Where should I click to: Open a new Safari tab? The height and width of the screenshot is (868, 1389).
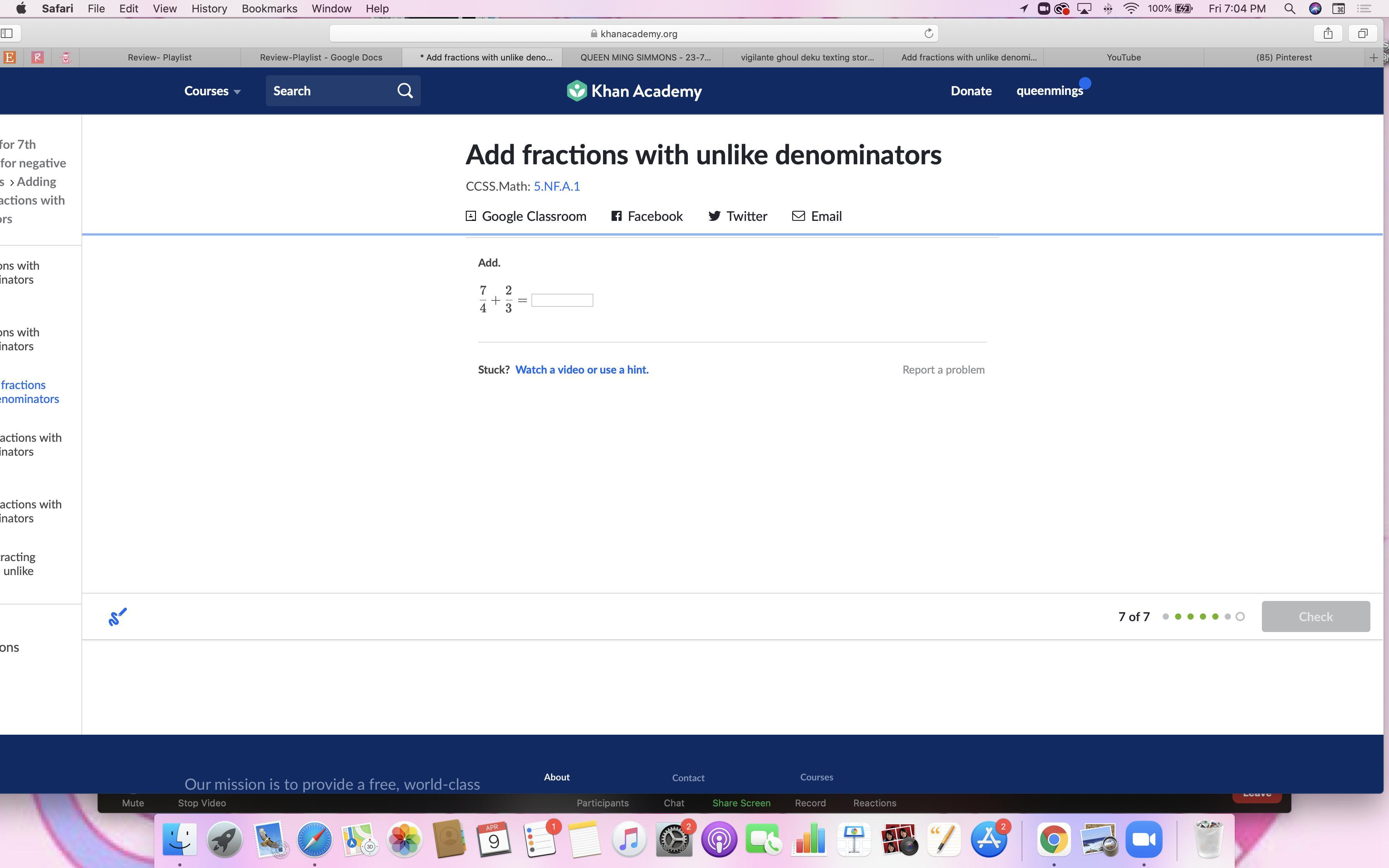coord(1373,57)
